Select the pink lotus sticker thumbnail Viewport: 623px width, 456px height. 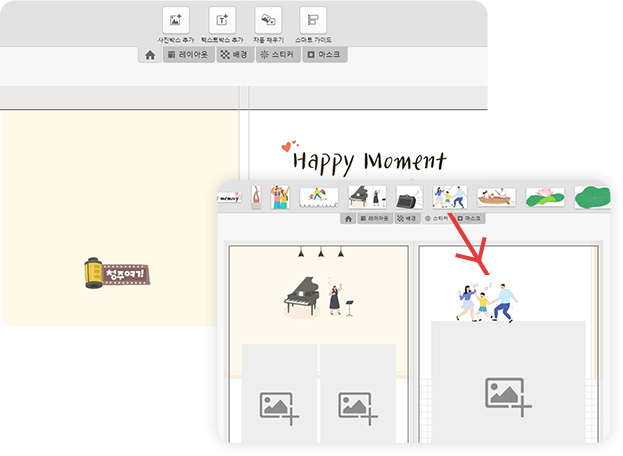(545, 196)
